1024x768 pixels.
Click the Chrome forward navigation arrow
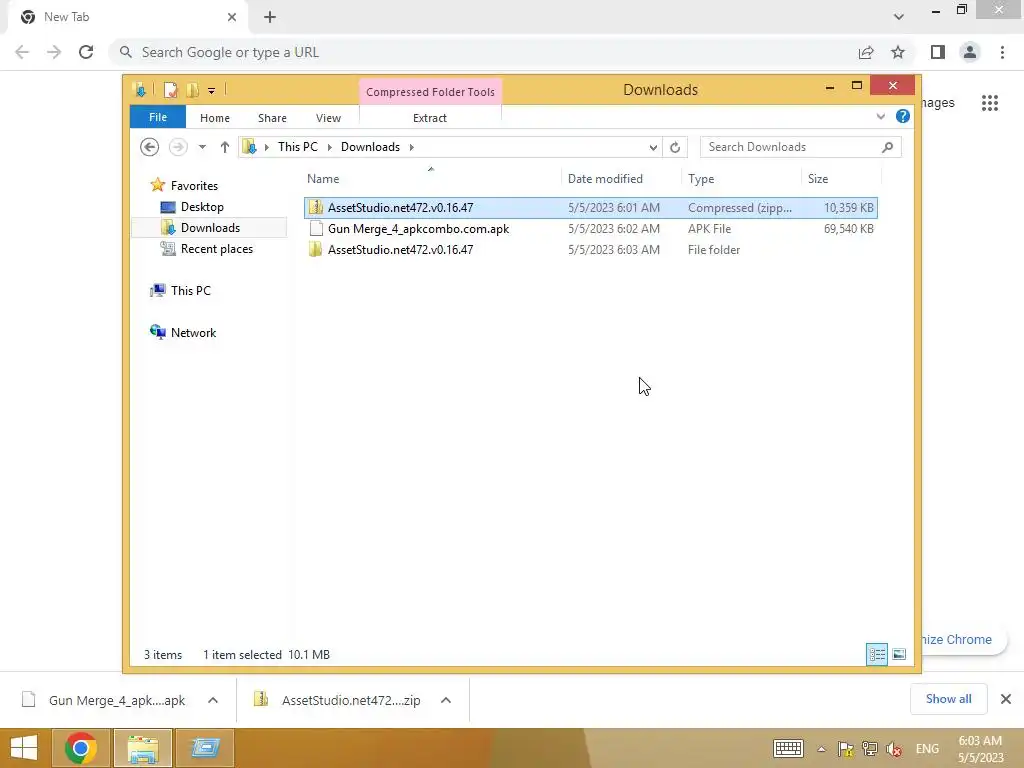(54, 52)
